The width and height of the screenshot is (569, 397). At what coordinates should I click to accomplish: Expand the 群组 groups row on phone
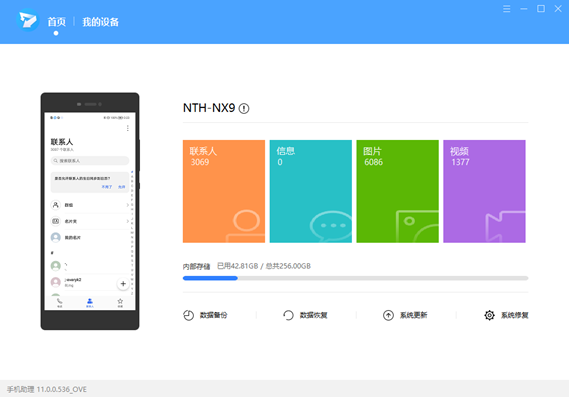point(90,205)
